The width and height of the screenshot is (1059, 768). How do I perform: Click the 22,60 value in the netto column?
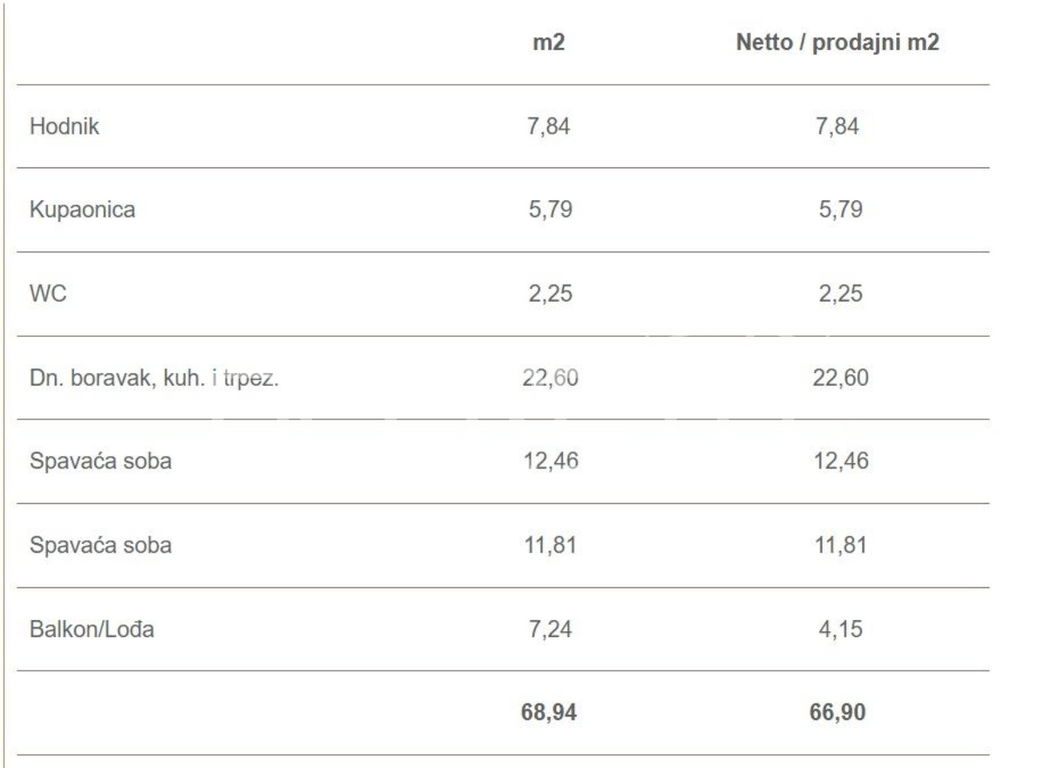(840, 378)
